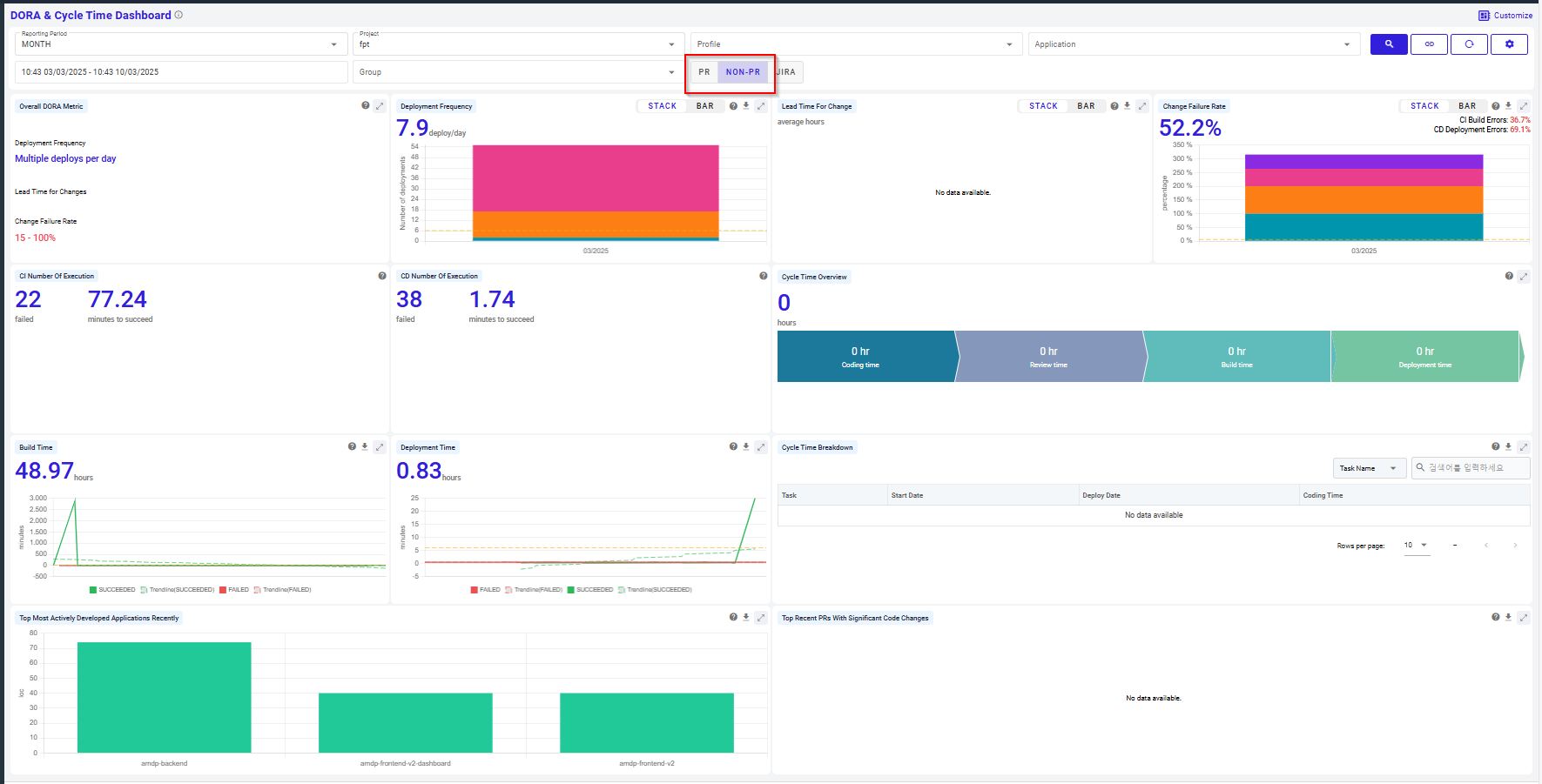Select NON-PR filter toggle

(743, 72)
